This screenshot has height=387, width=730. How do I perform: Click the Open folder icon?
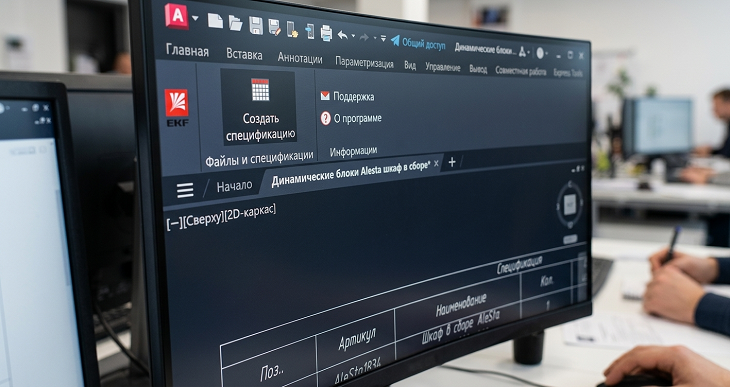click(x=236, y=23)
